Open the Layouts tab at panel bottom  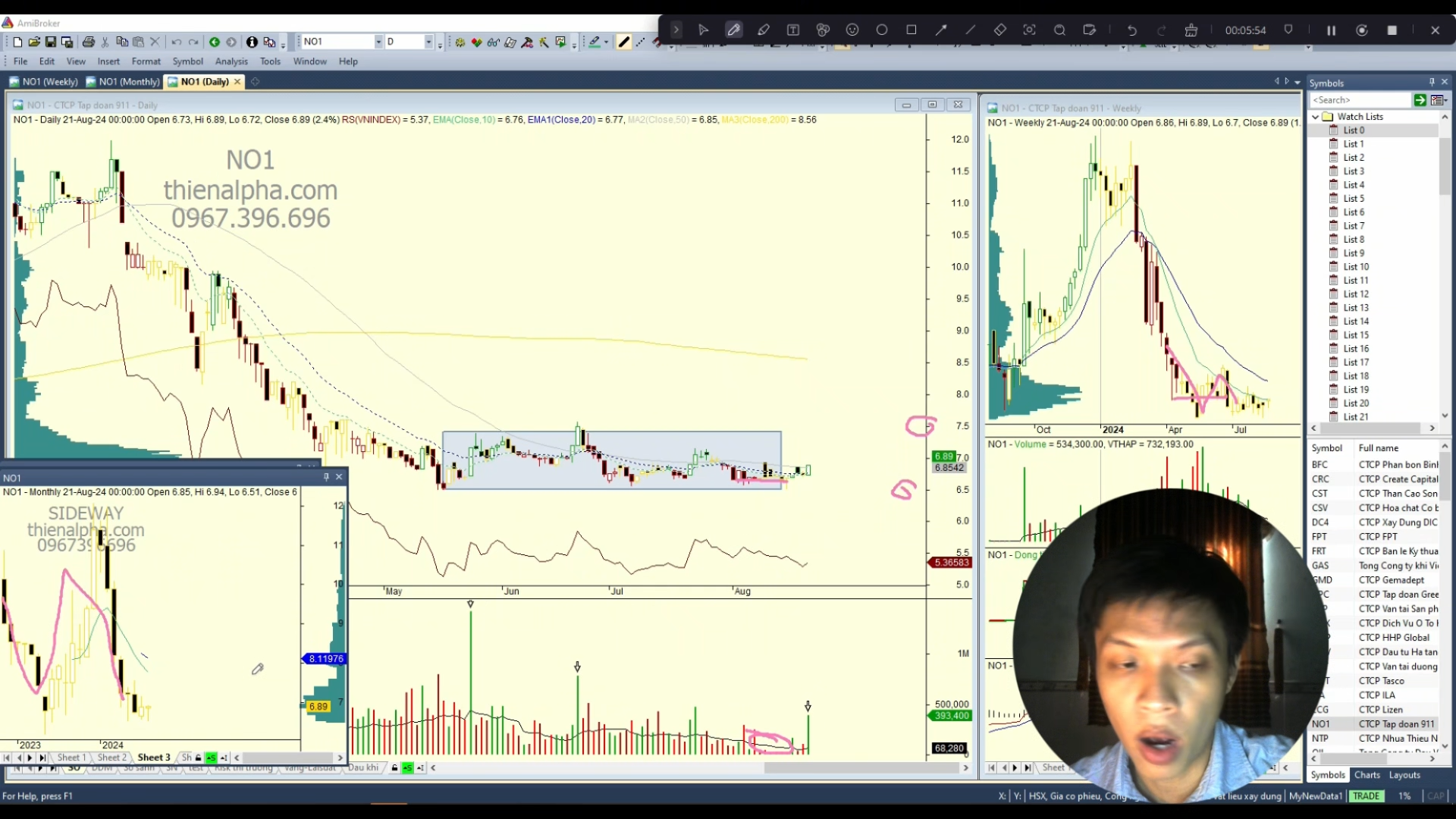tap(1404, 775)
